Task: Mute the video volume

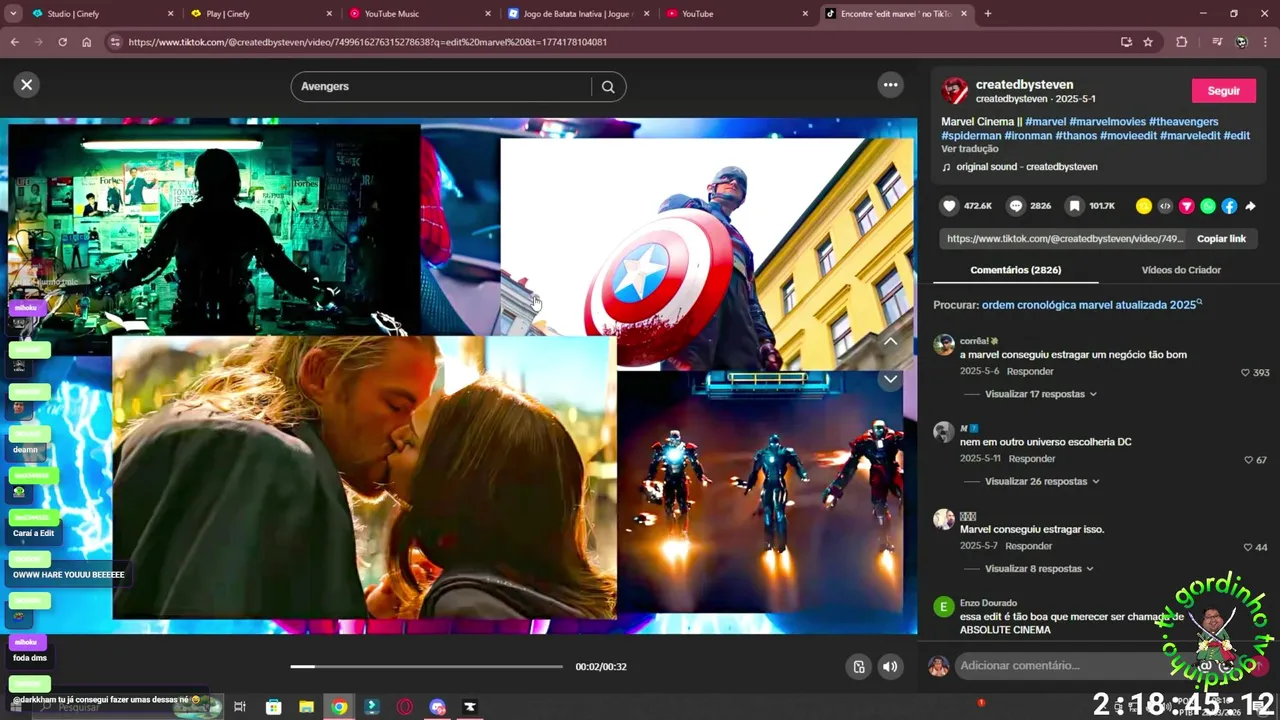Action: tap(890, 667)
